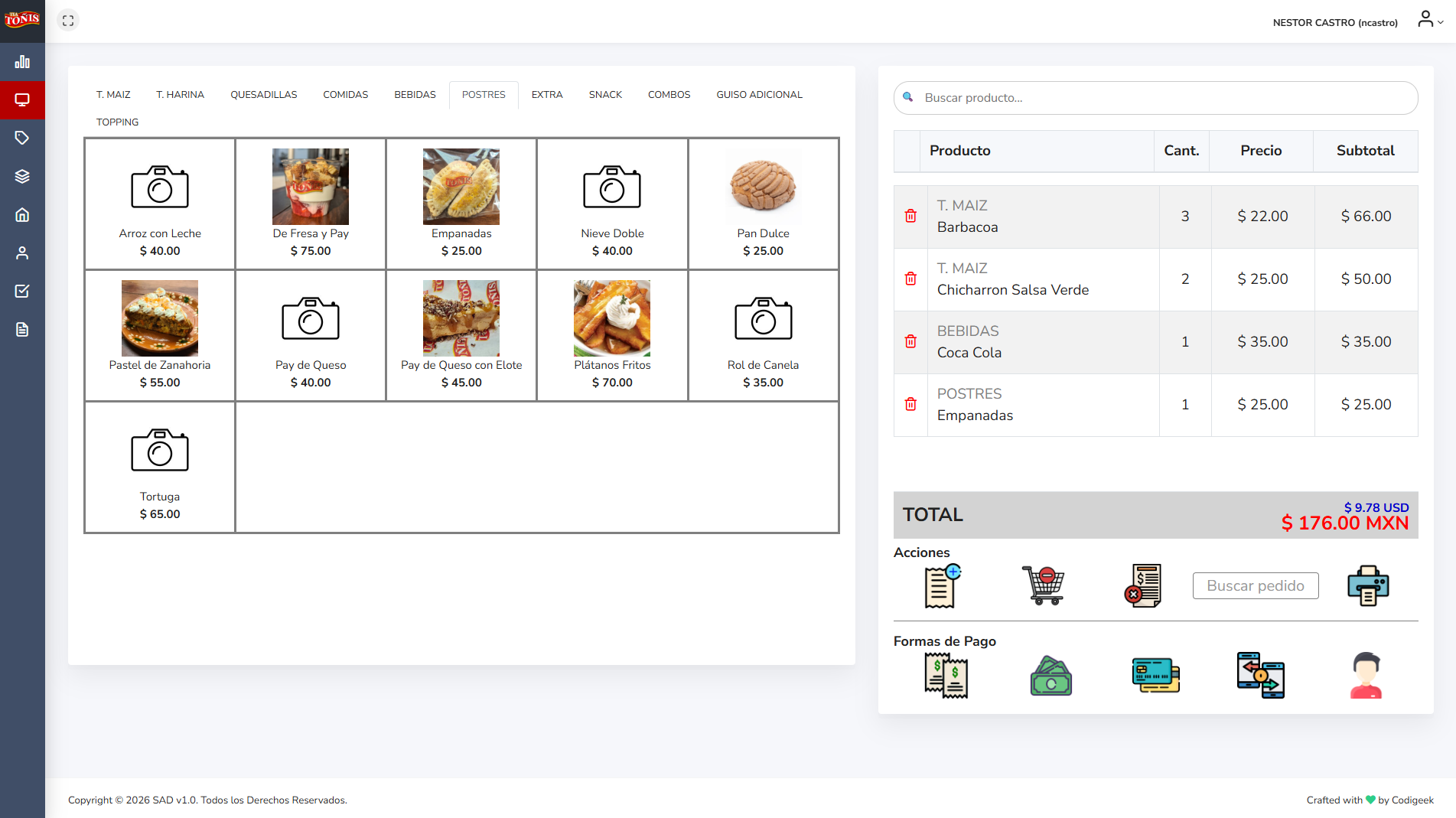Remove the Coca Cola item via trash icon
This screenshot has height=818, width=1456.
910,342
